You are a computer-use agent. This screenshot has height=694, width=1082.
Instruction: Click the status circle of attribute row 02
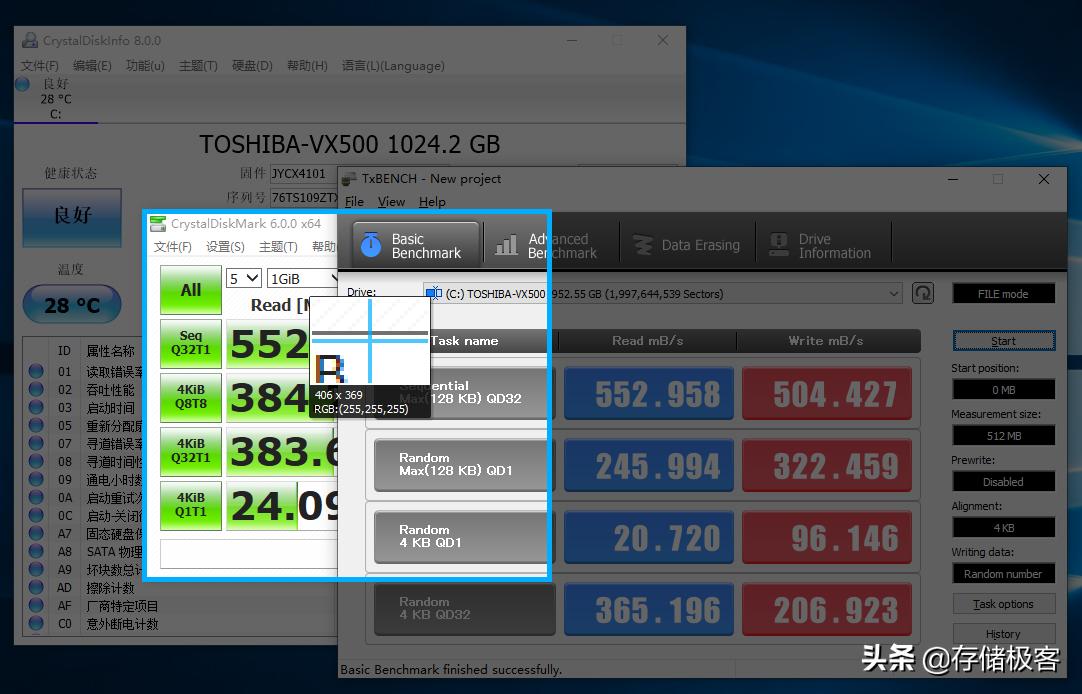click(x=36, y=389)
